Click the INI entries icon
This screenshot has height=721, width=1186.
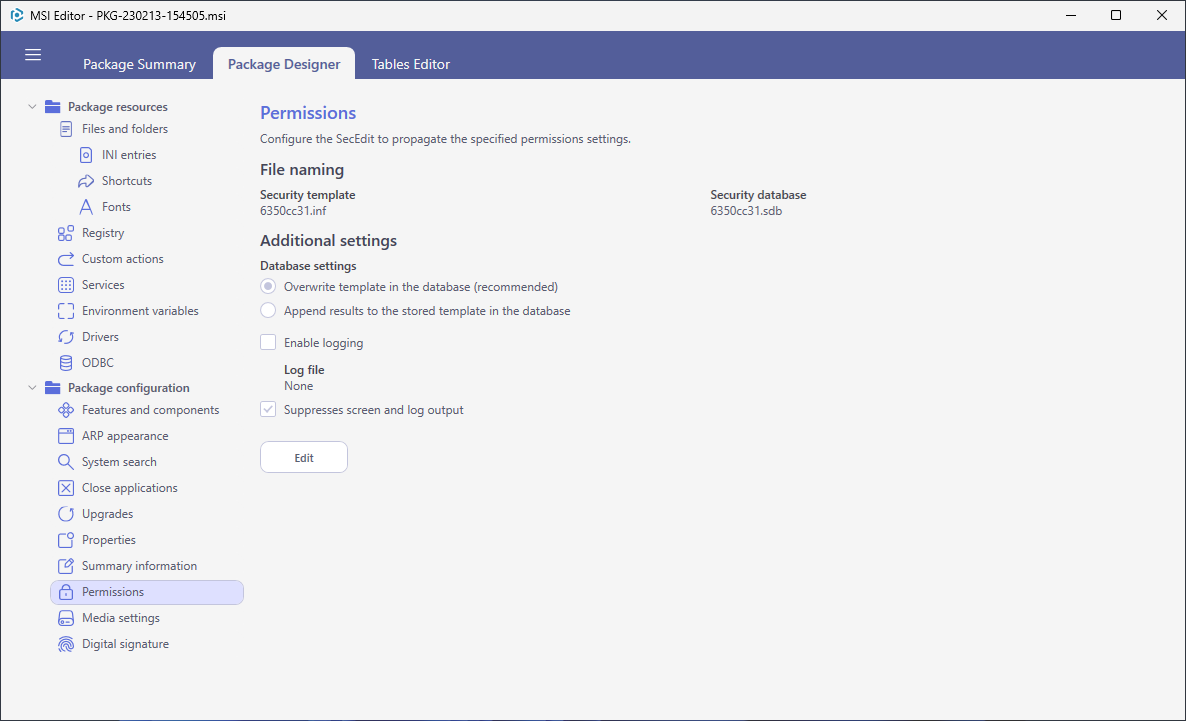[x=86, y=155]
